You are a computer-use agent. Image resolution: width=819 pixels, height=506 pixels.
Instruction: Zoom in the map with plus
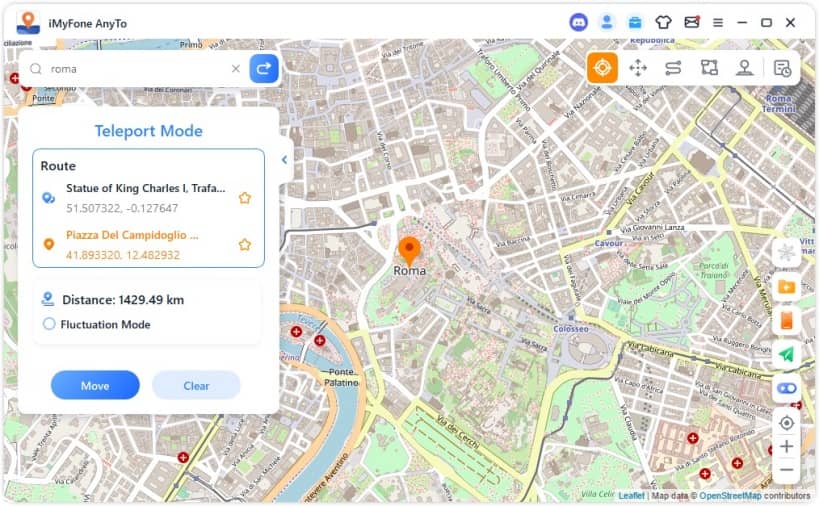(787, 446)
